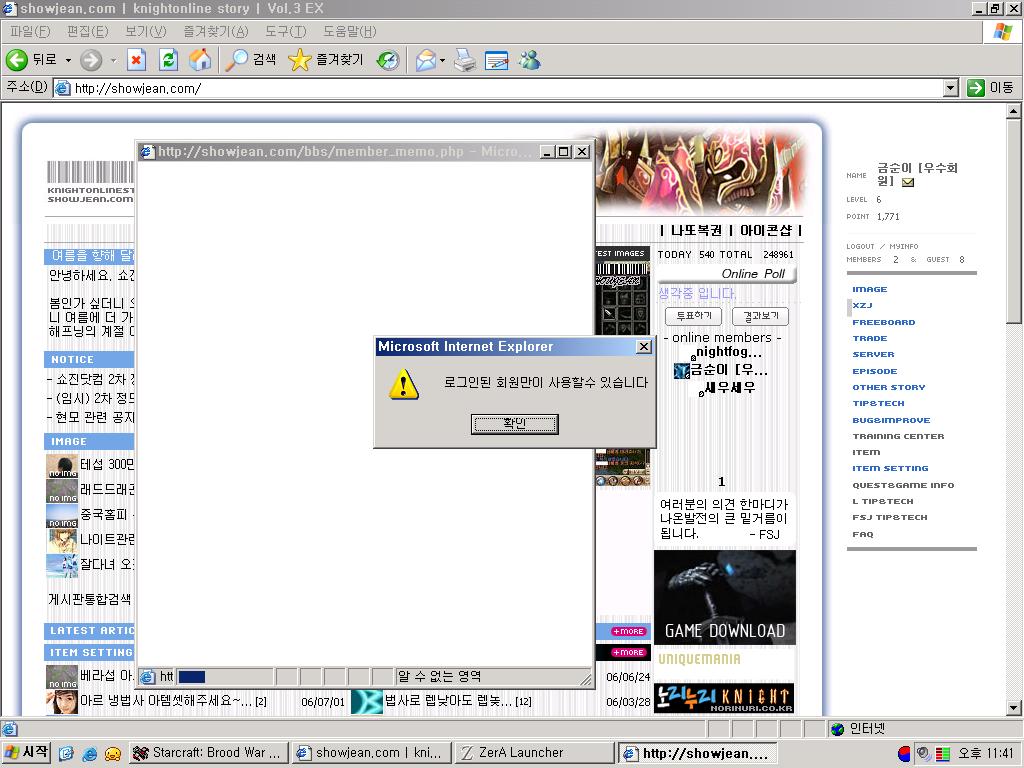Screen dimensions: 1024x768
Task: Click the scroll up arrow on page scrollbar
Action: 1013,111
